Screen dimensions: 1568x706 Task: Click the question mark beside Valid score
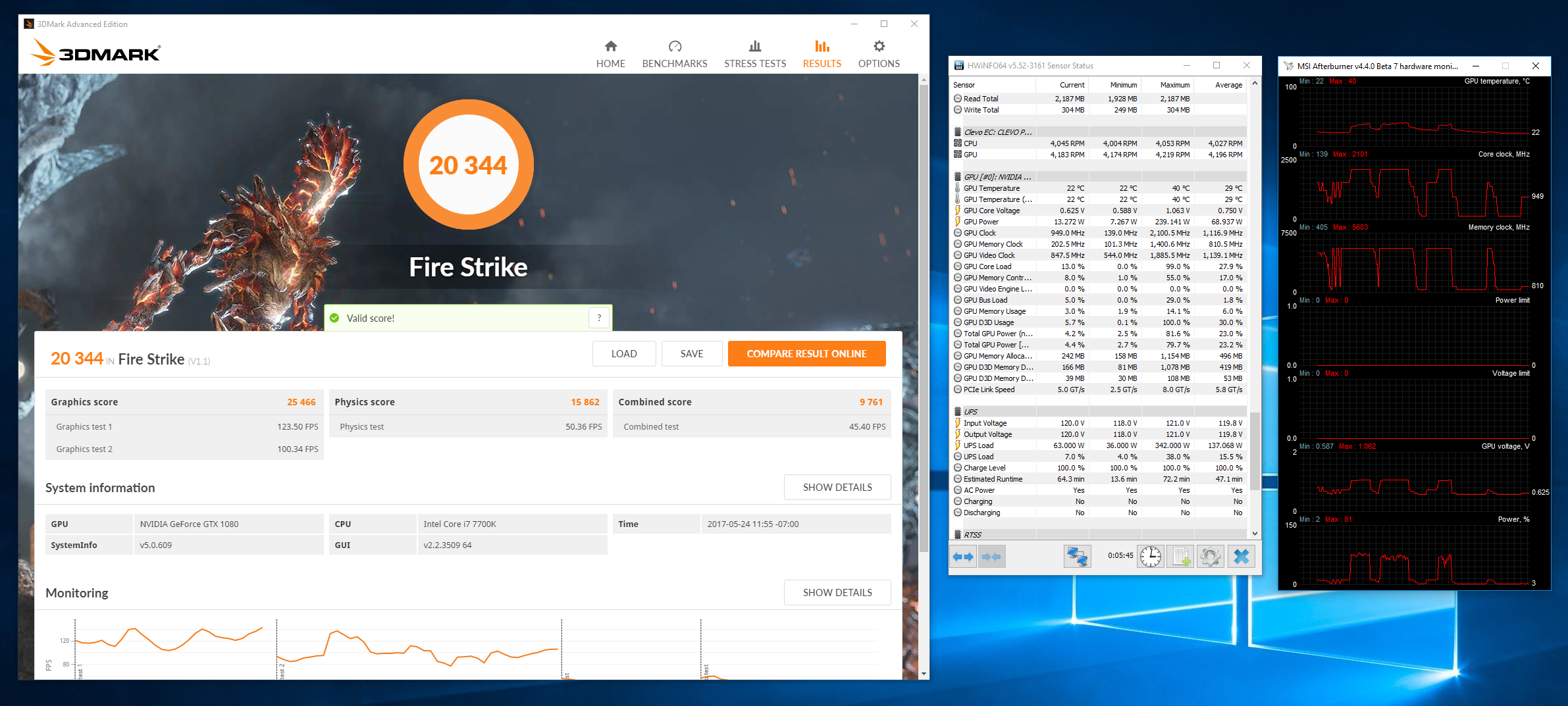coord(599,318)
